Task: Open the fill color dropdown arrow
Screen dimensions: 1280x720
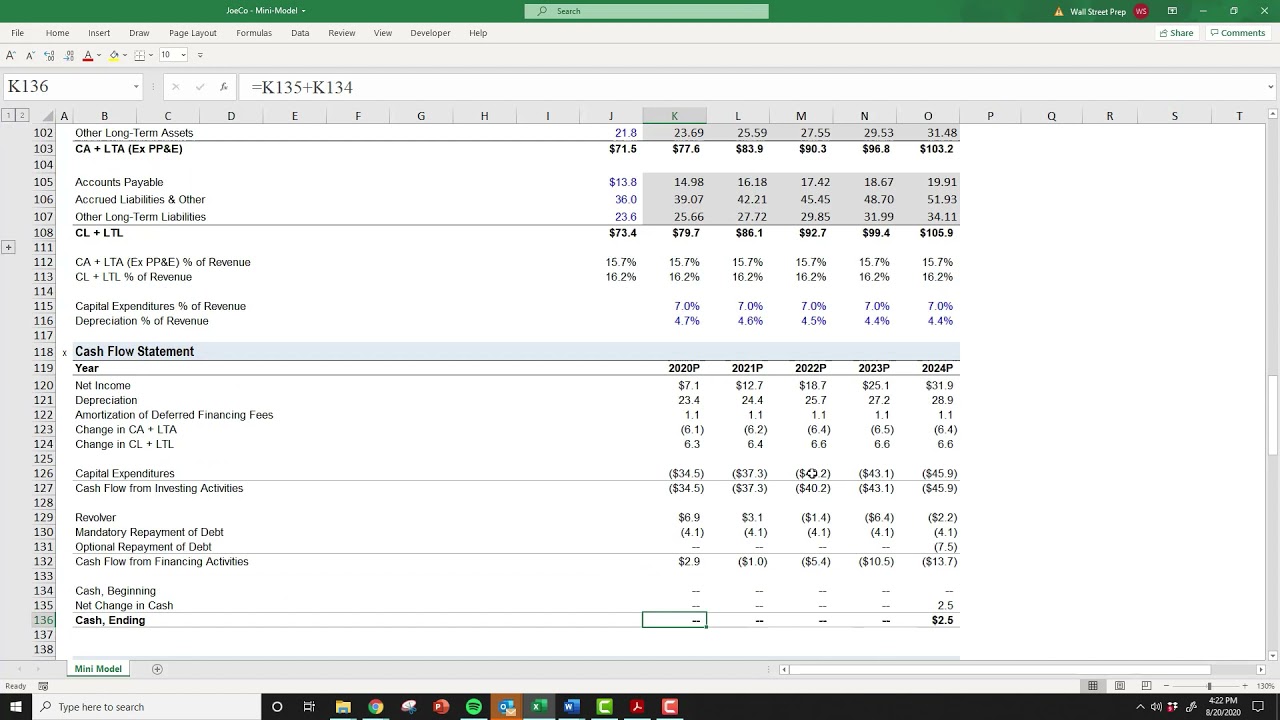Action: (x=124, y=55)
